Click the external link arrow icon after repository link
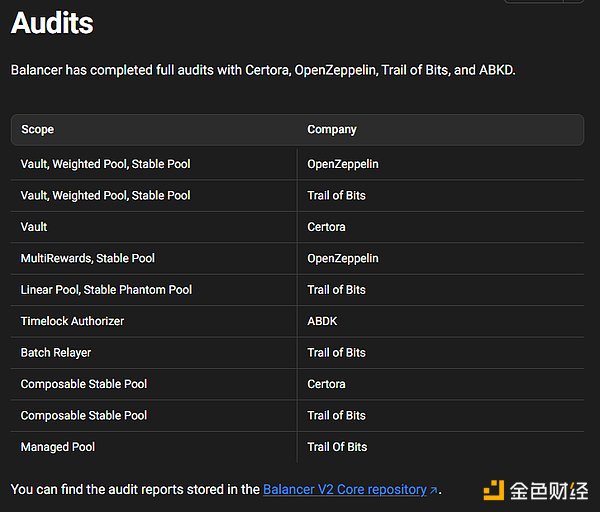This screenshot has height=512, width=600. (x=433, y=490)
